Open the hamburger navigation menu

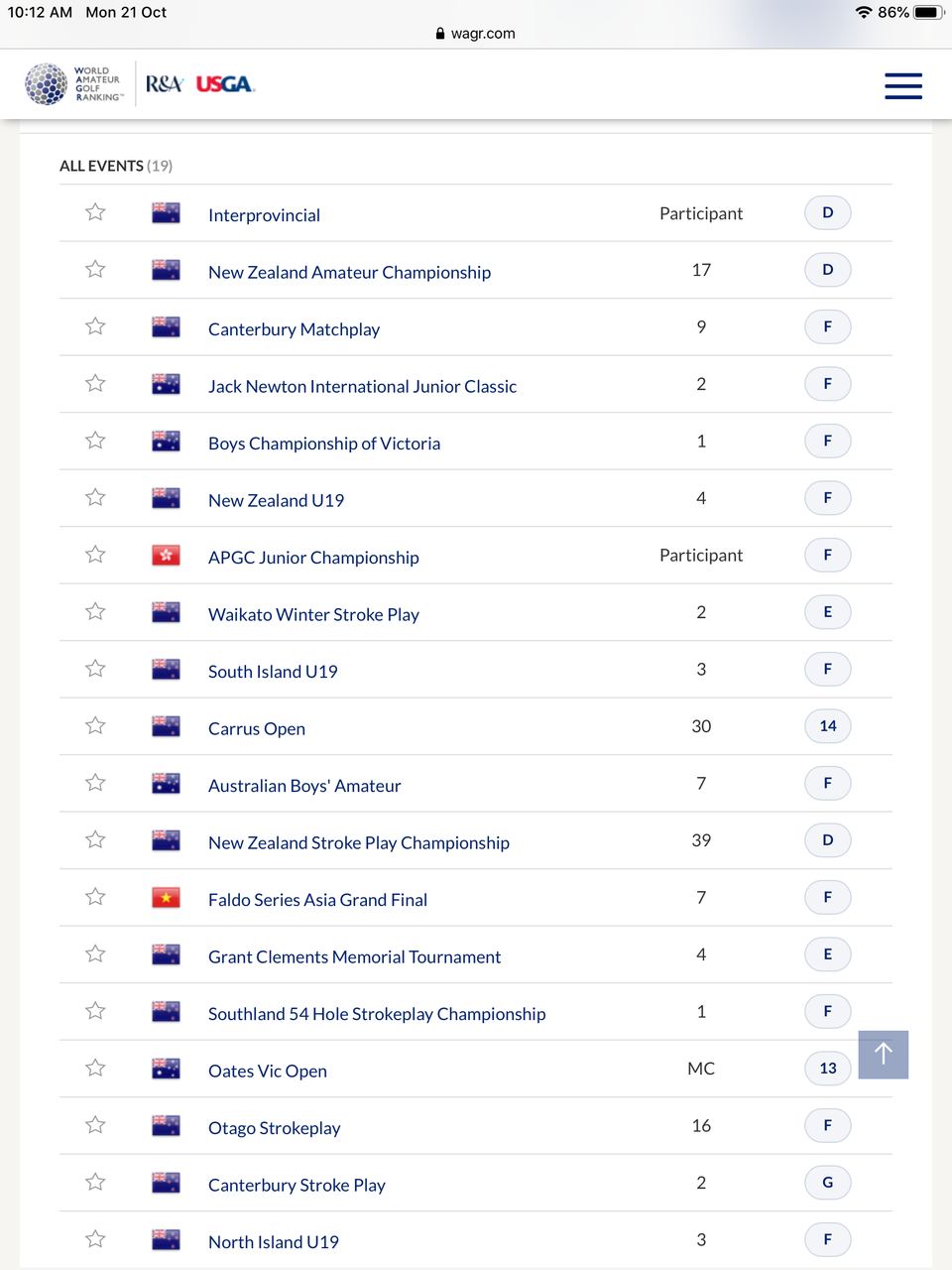point(903,85)
